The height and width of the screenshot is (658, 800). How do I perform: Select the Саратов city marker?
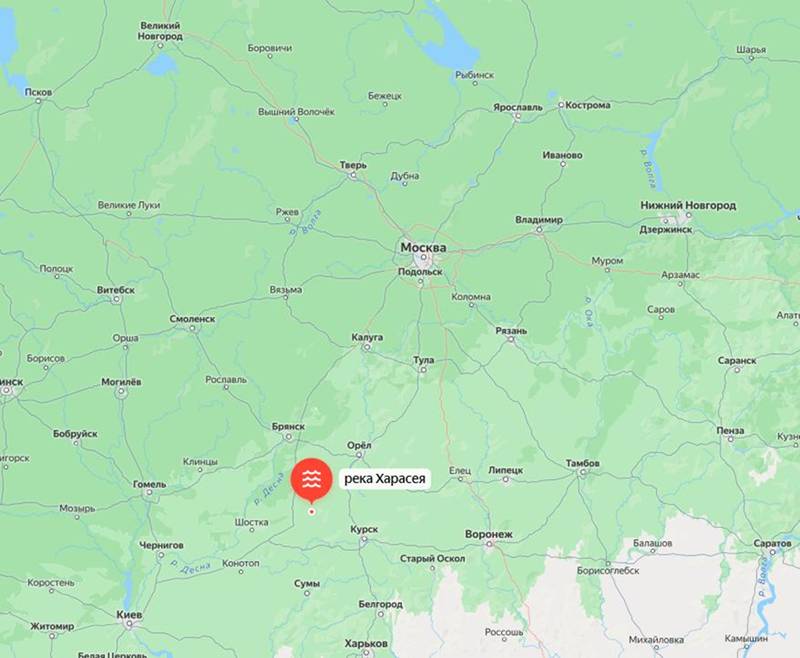pos(772,553)
